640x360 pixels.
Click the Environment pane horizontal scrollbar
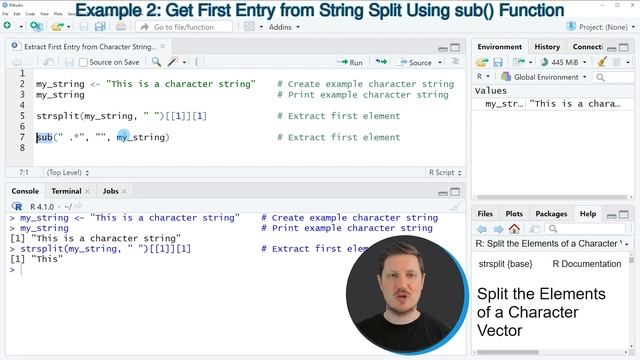tap(552, 197)
